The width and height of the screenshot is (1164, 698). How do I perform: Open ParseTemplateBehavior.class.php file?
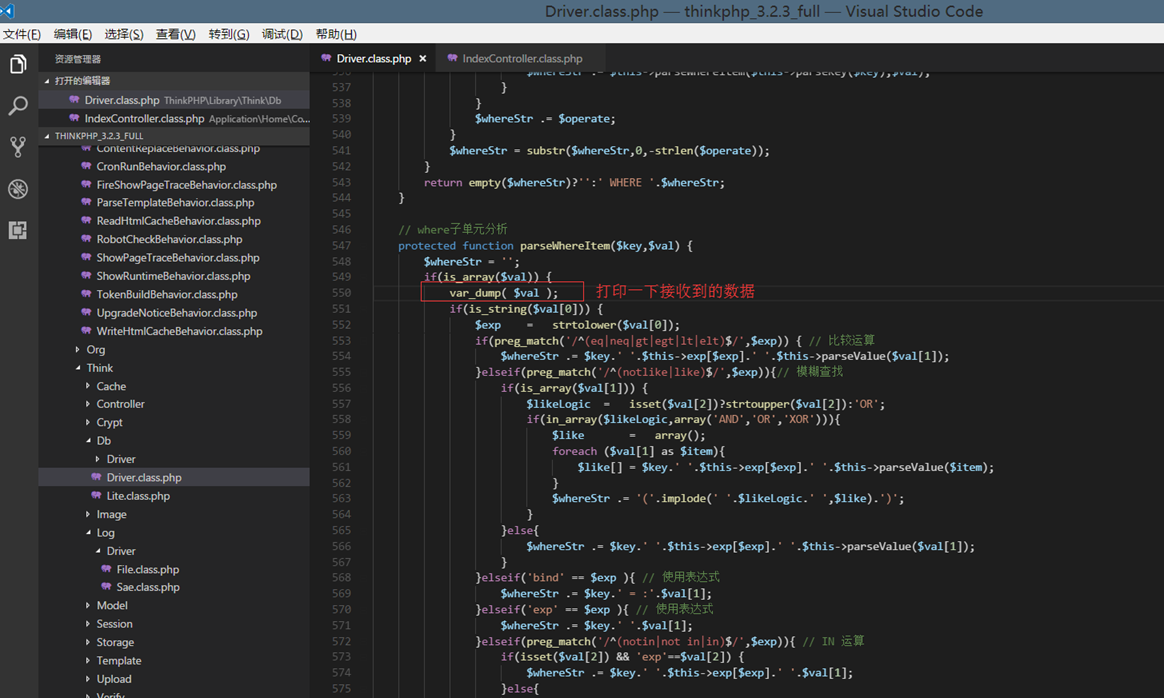tap(175, 203)
